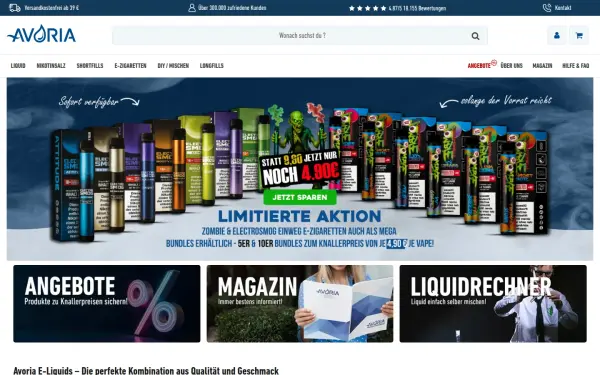
Task: Click 'Sofort verfügbar' text on banner
Action: 88,102
